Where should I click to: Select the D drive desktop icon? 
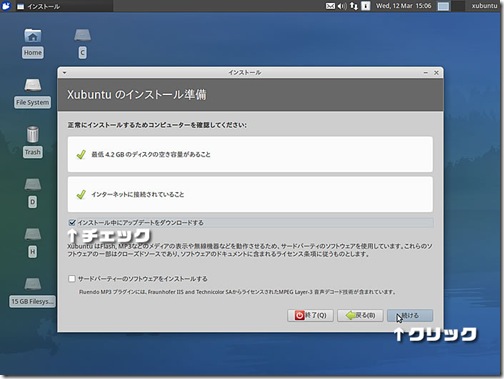coord(32,193)
